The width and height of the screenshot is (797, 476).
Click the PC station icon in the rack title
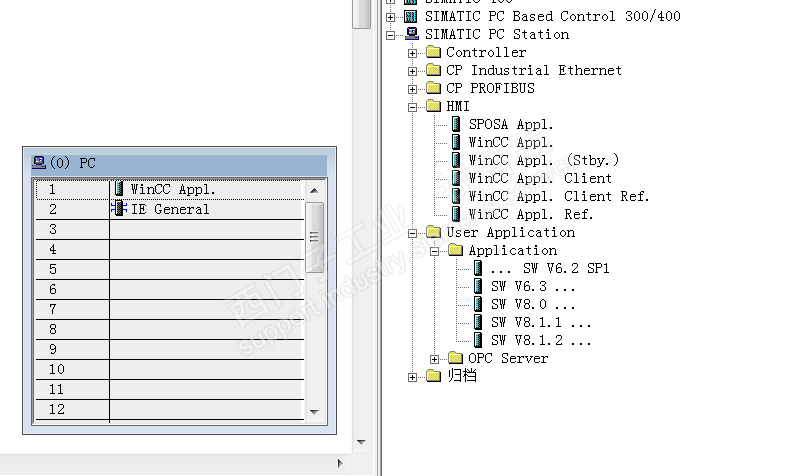coord(39,162)
